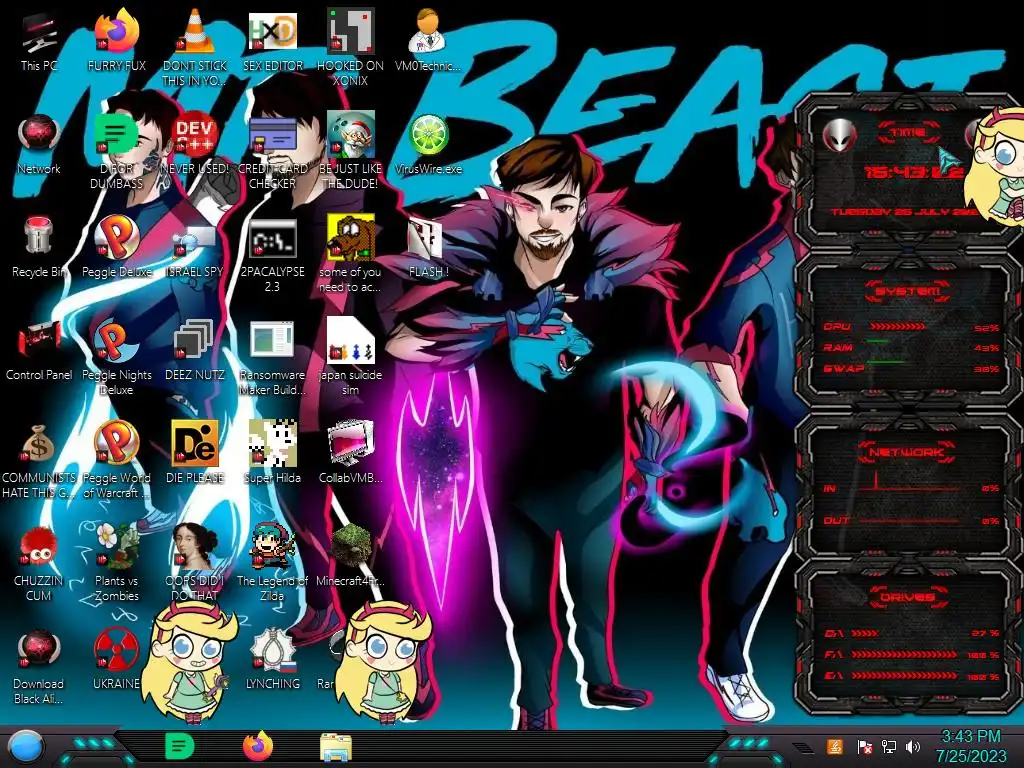Select the COMMUNISTS HATE THIS money bag icon
This screenshot has height=768, width=1024.
(39, 460)
